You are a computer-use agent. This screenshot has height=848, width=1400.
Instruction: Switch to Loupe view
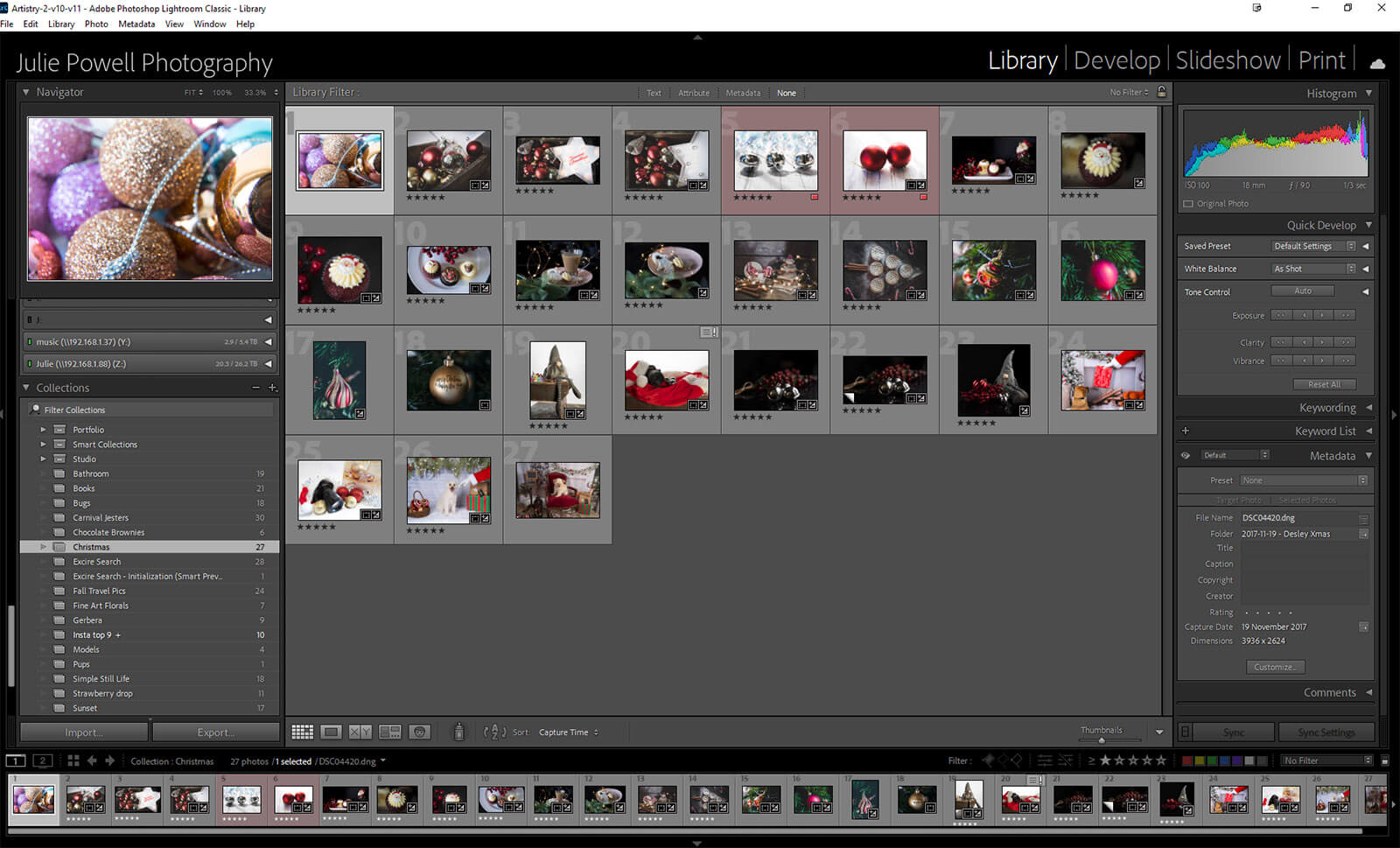click(331, 732)
